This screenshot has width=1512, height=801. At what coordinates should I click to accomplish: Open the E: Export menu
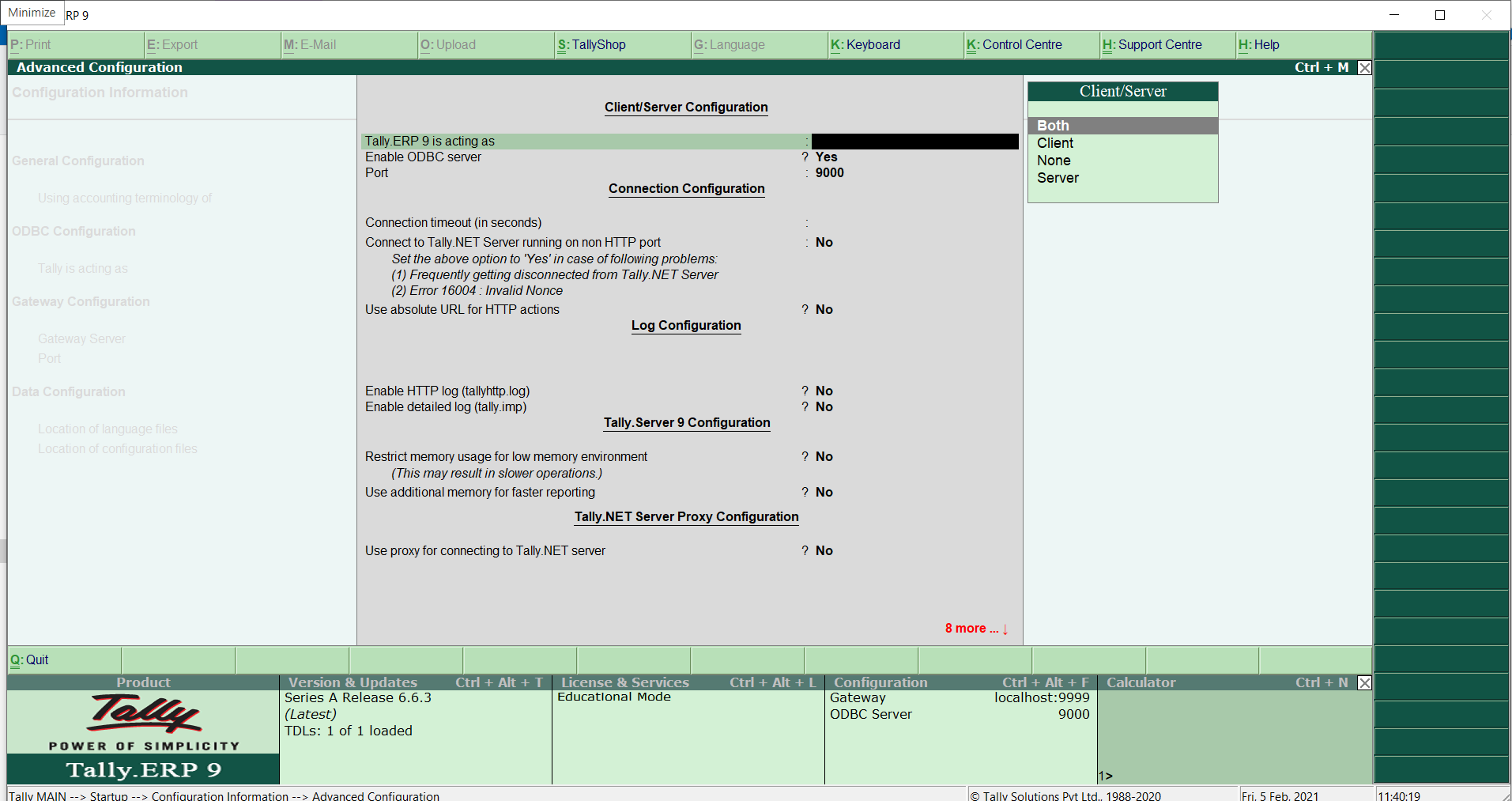click(212, 45)
